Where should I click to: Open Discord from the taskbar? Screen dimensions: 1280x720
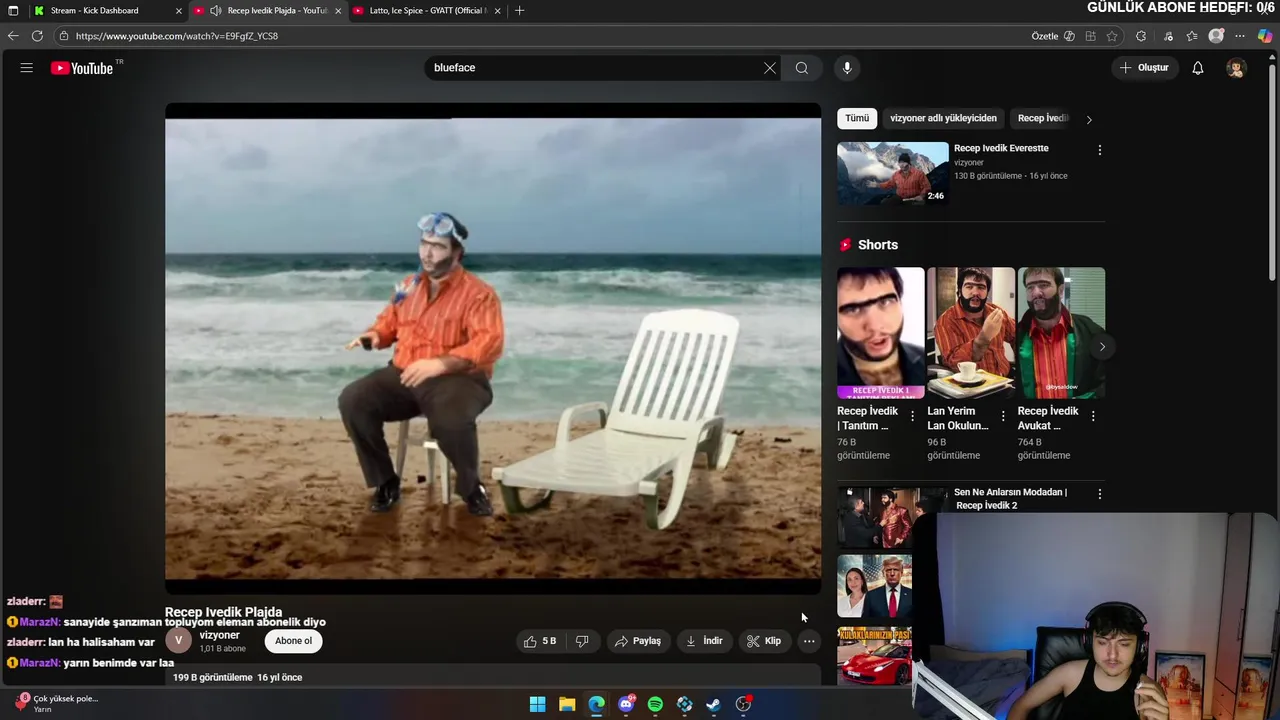click(626, 704)
